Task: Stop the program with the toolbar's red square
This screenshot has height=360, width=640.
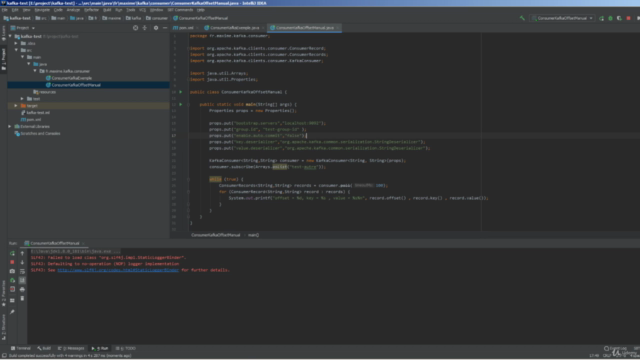Action: (x=629, y=18)
